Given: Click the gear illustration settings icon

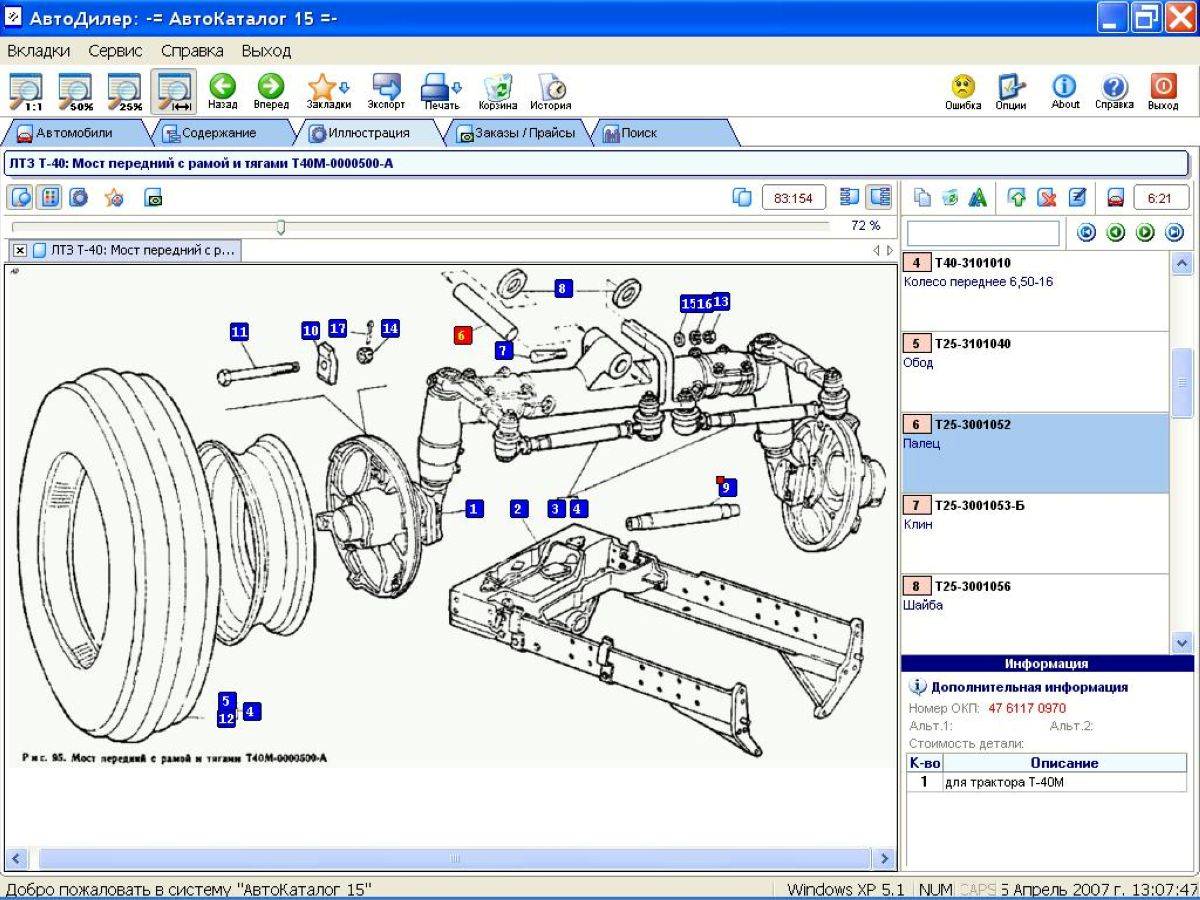Looking at the screenshot, I should (78, 197).
